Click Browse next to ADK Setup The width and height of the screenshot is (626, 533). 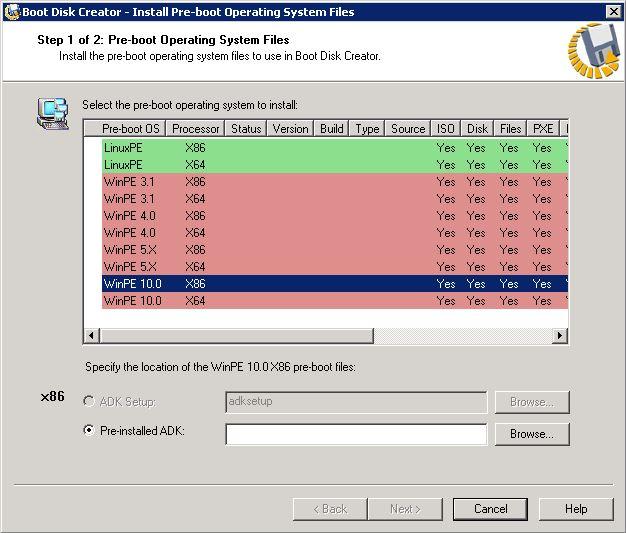(x=532, y=402)
